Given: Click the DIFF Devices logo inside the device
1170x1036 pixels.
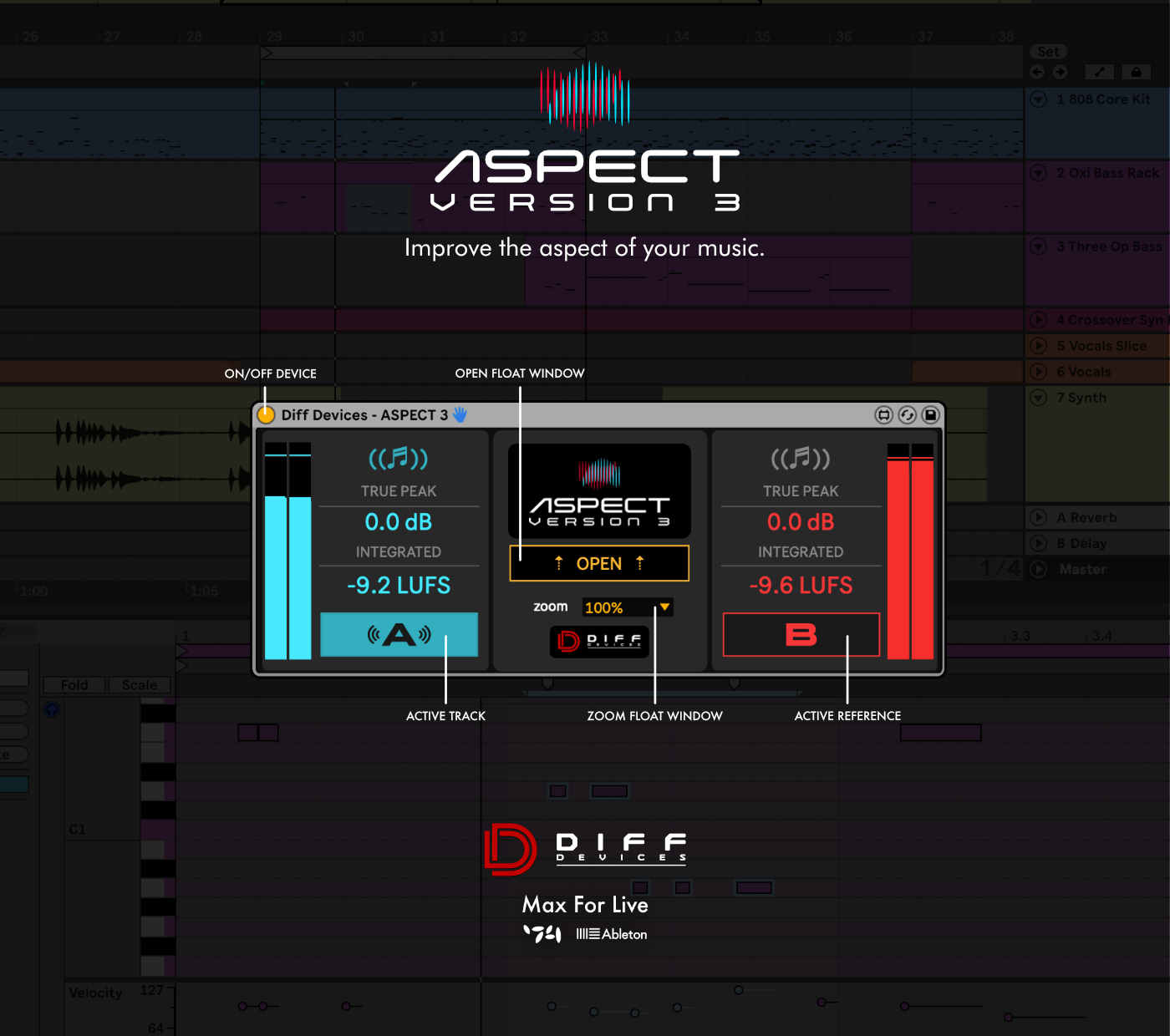Looking at the screenshot, I should pyautogui.click(x=599, y=641).
